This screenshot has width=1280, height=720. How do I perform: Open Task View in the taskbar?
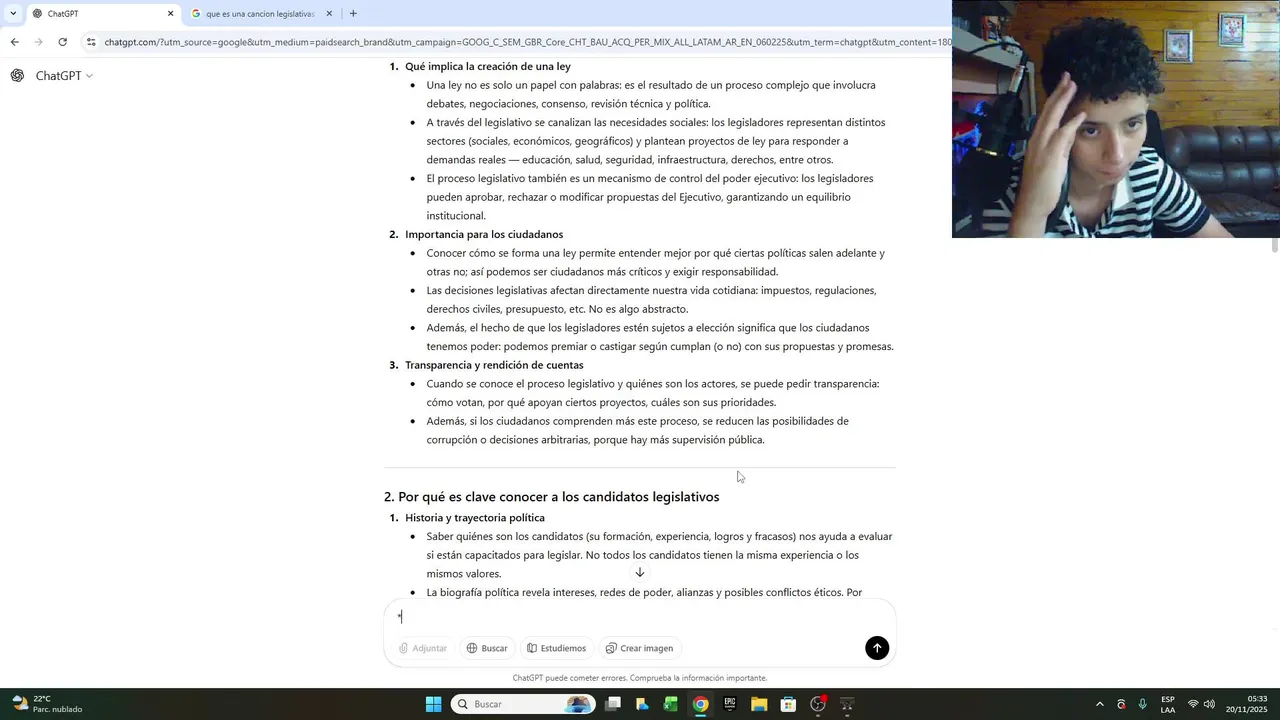613,704
